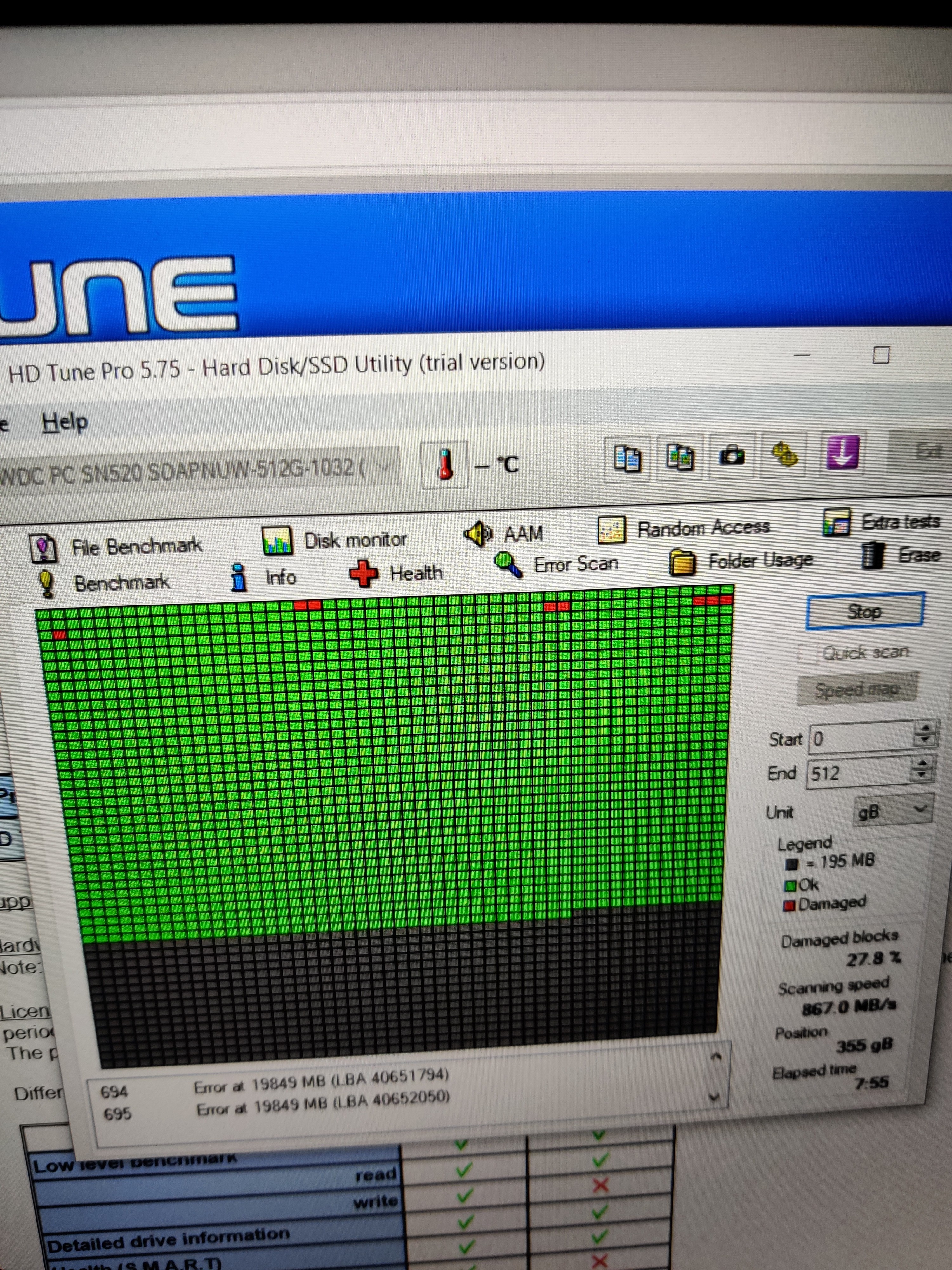952x1270 pixels.
Task: Click the Error Scan magnifier icon
Action: 508,565
